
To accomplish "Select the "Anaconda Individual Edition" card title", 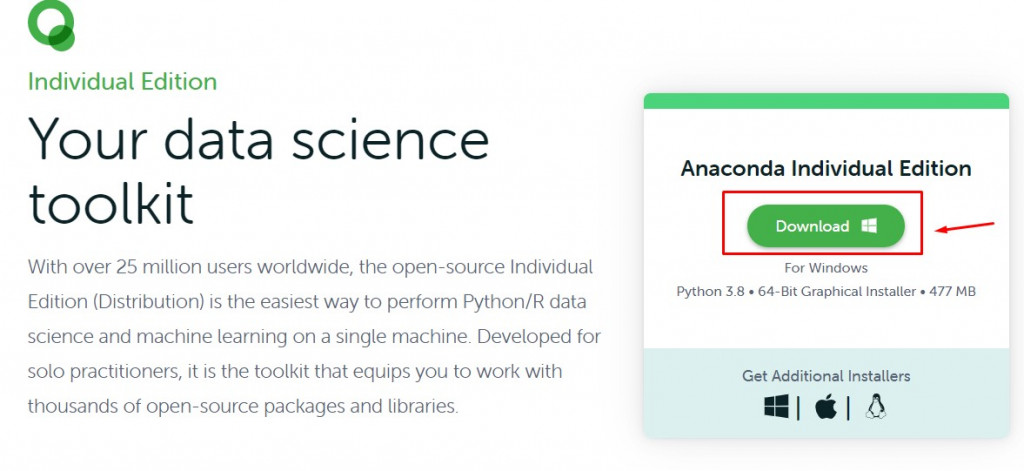I will [x=826, y=168].
